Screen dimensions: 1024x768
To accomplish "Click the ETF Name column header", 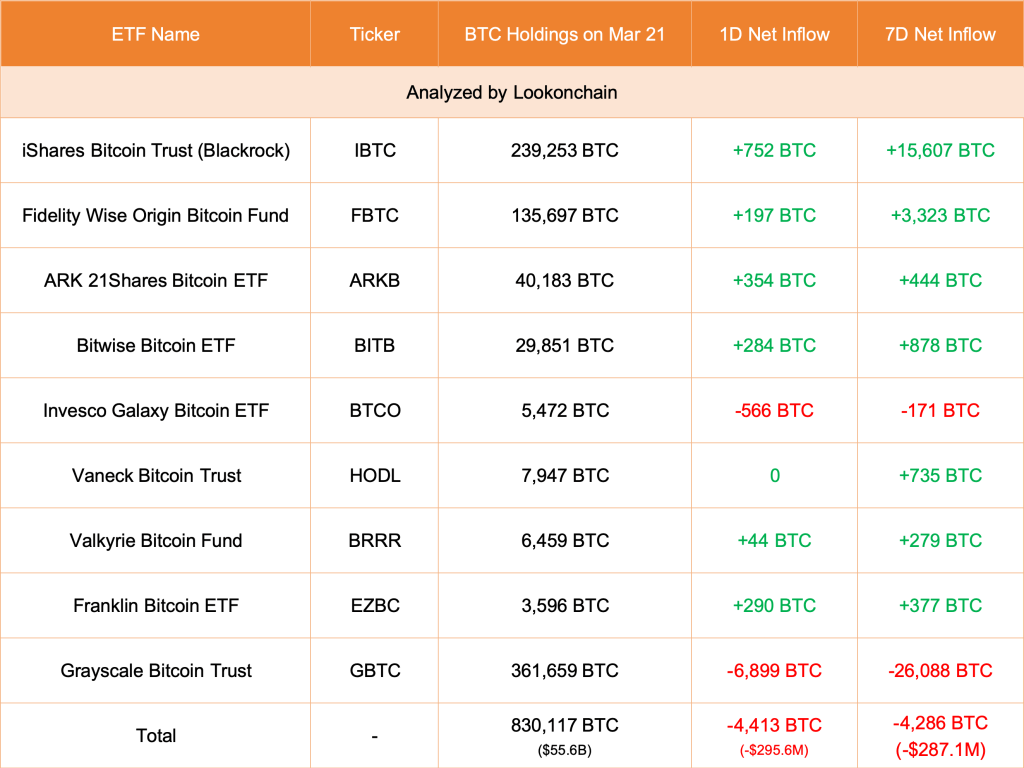I will tap(155, 34).
